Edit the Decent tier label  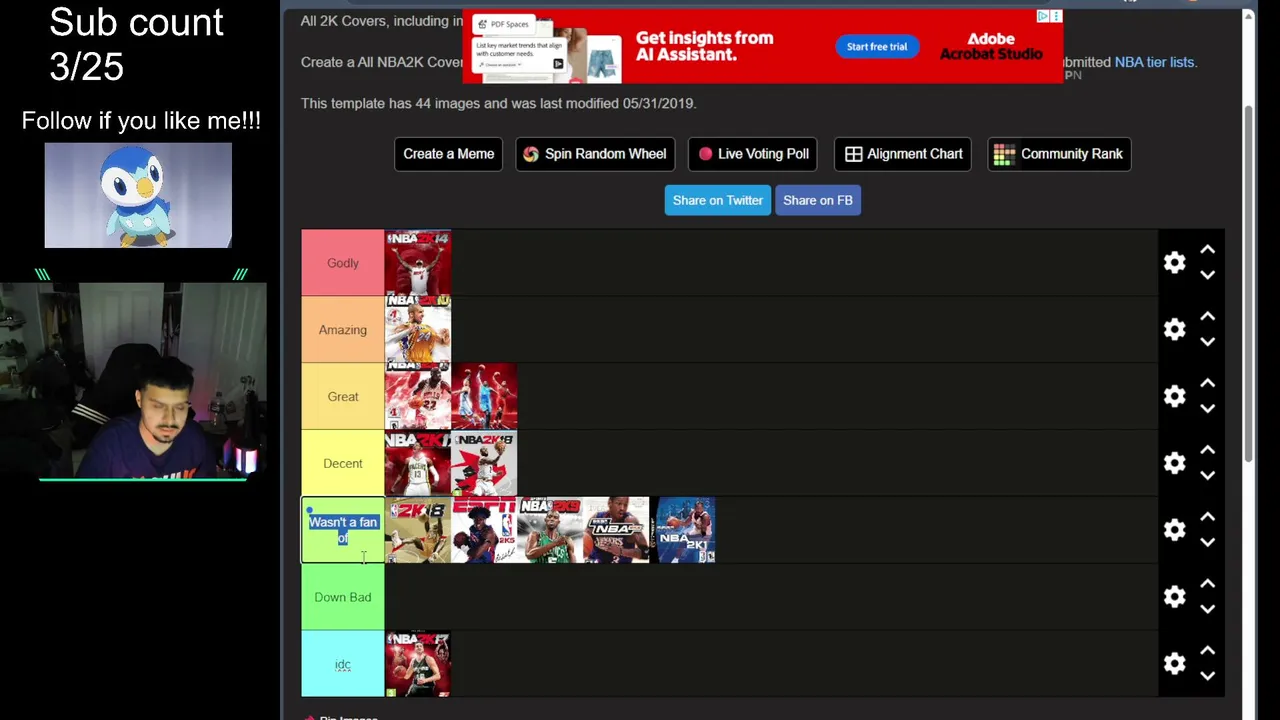(x=343, y=464)
